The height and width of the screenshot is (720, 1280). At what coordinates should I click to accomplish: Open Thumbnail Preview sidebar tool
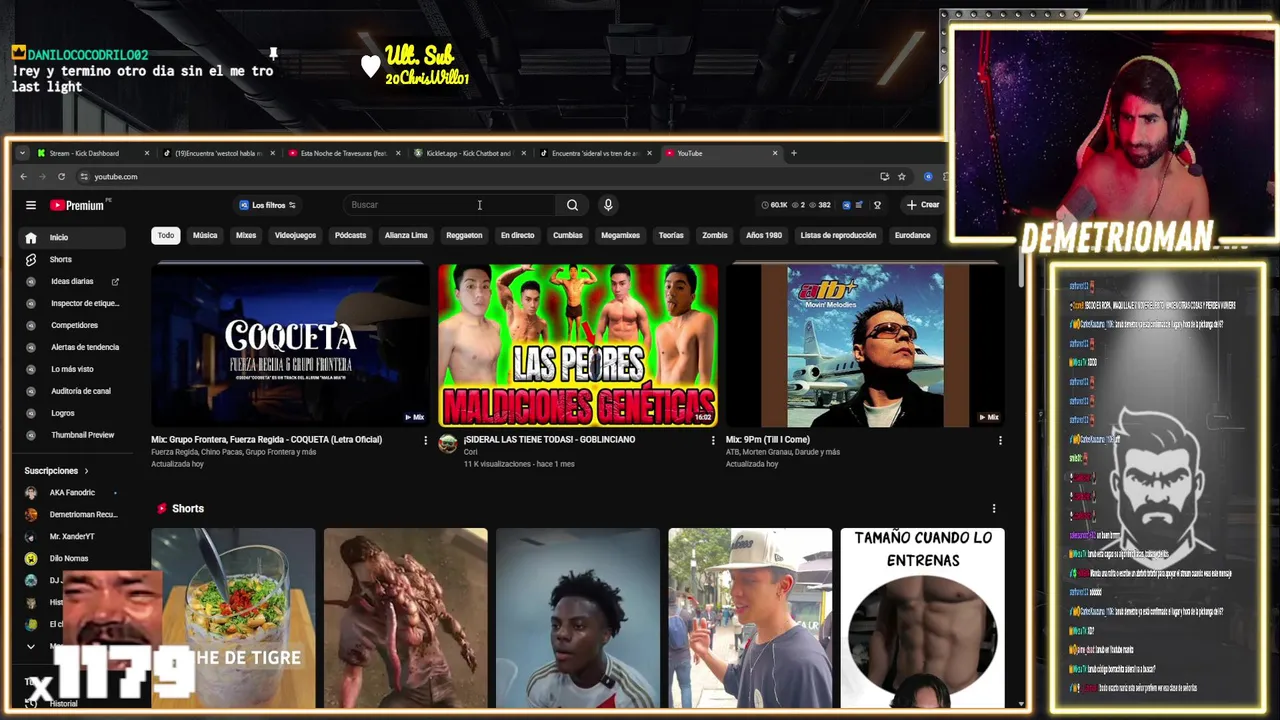73,435
